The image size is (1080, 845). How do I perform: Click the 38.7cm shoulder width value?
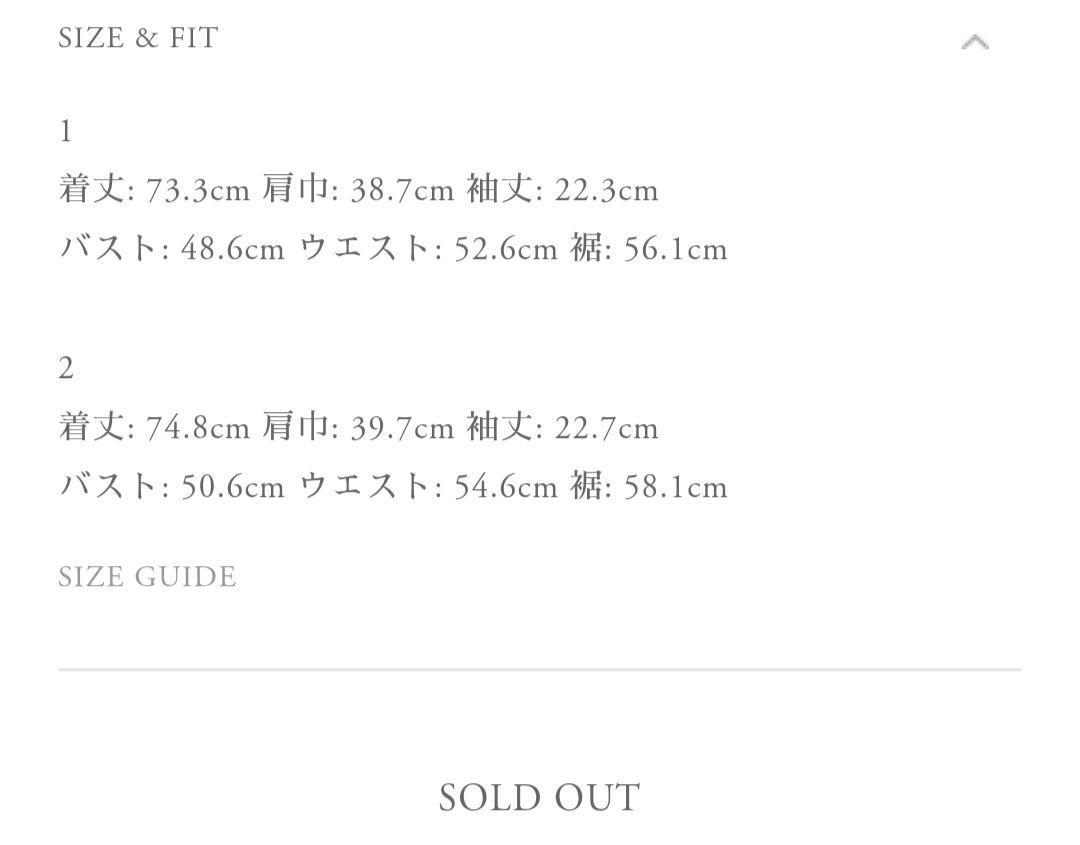(402, 190)
